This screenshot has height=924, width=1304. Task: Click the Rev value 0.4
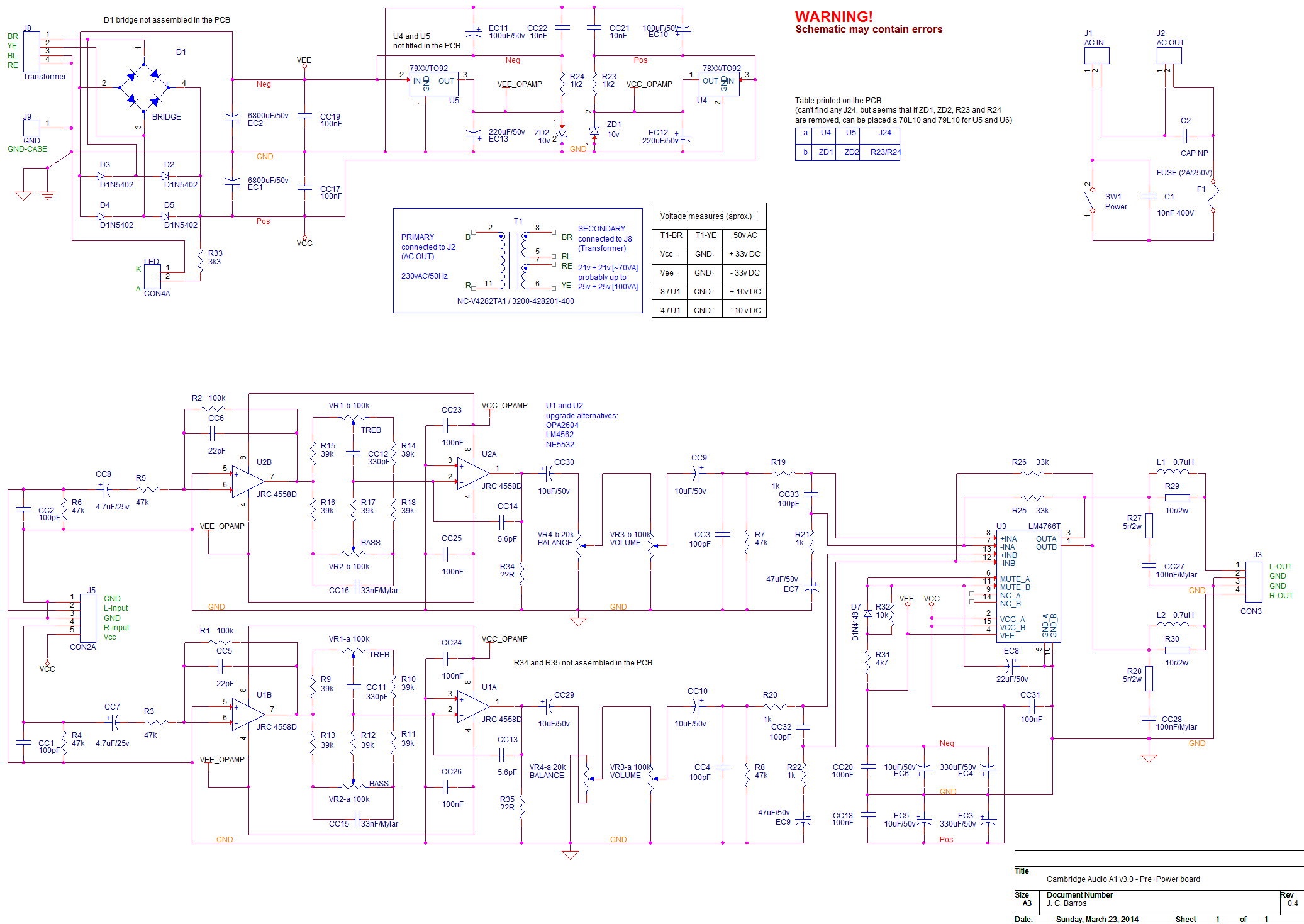[1293, 903]
